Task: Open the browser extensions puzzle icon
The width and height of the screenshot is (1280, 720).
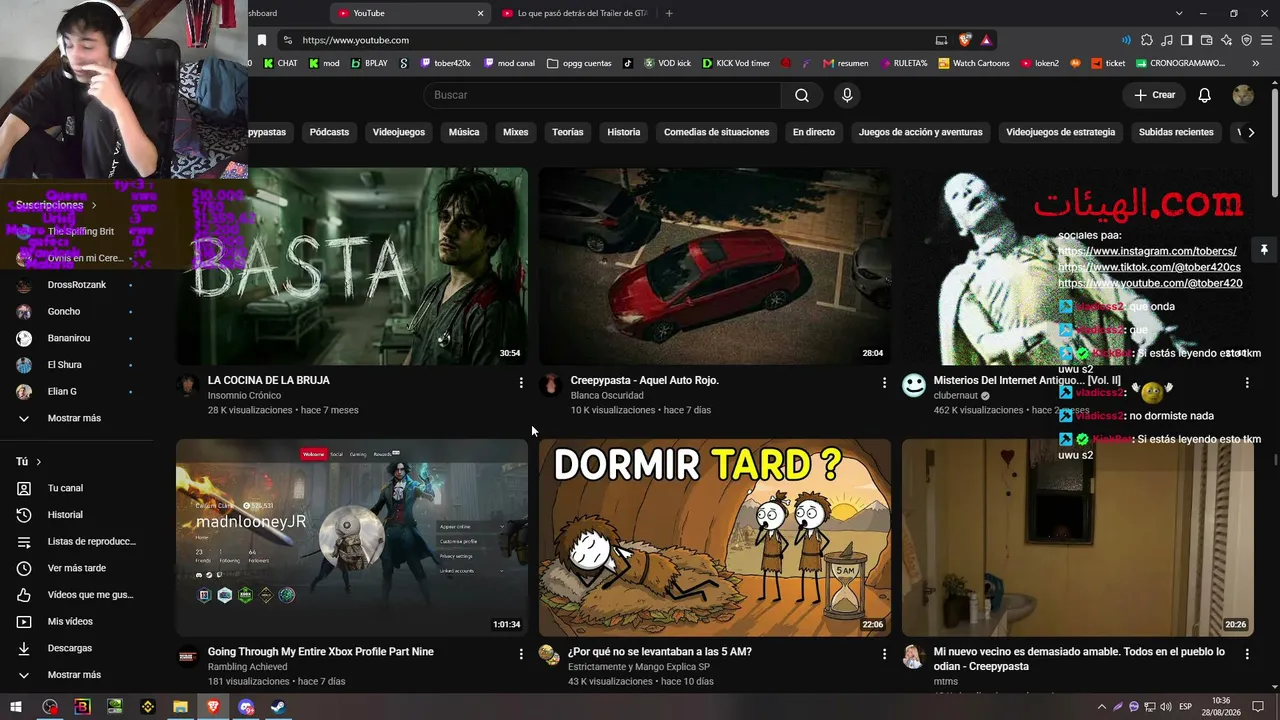Action: pyautogui.click(x=1147, y=40)
